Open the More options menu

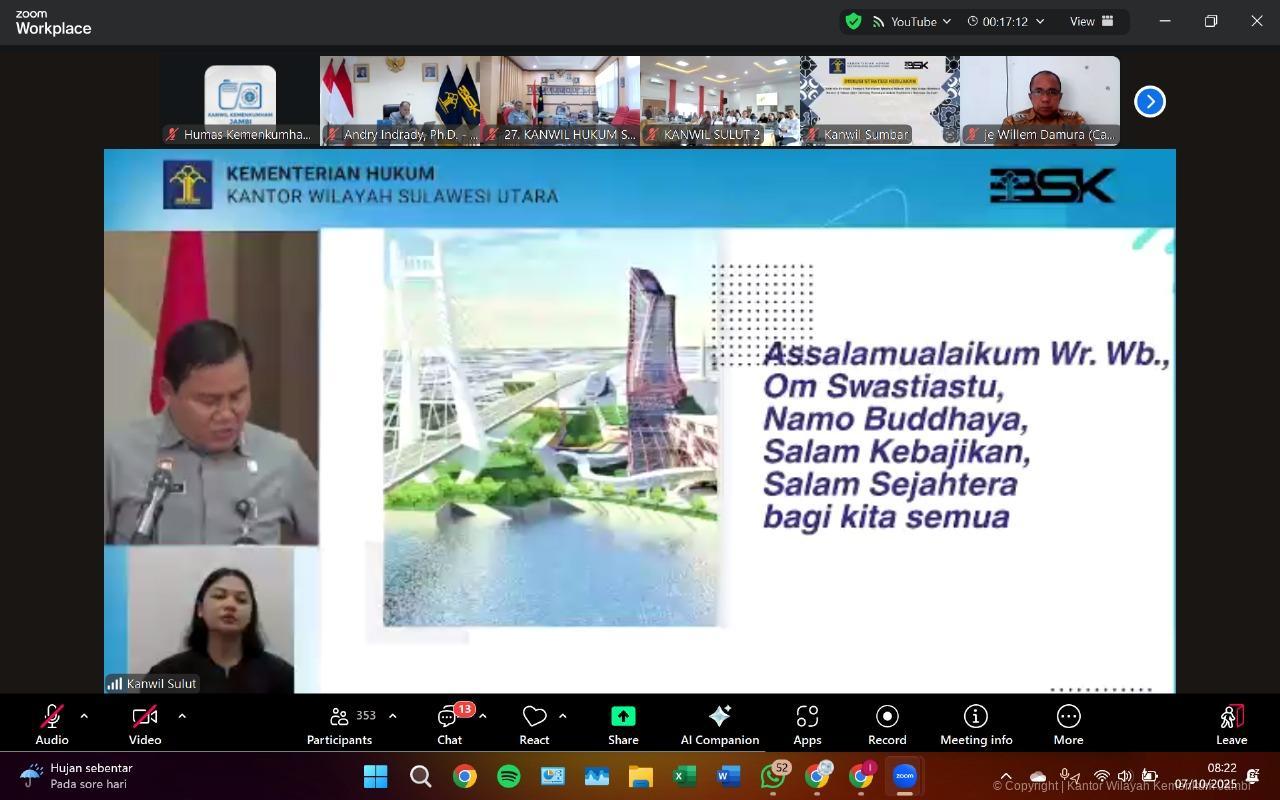[1068, 724]
